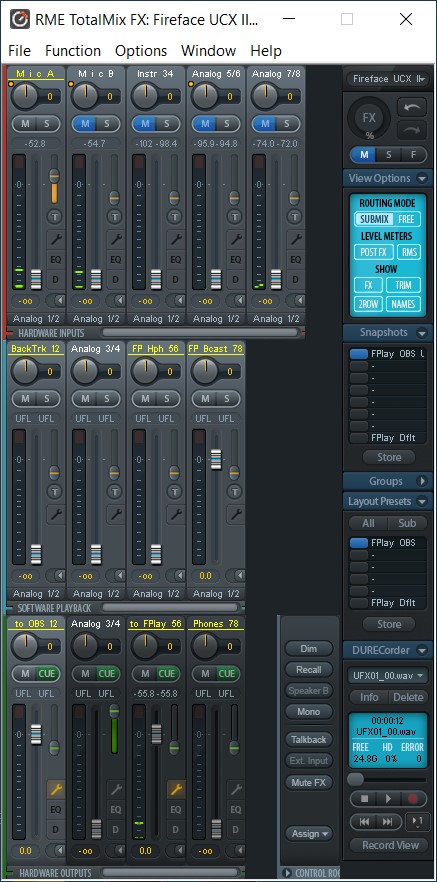The width and height of the screenshot is (437, 882).
Task: Open the Function menu
Action: point(73,51)
